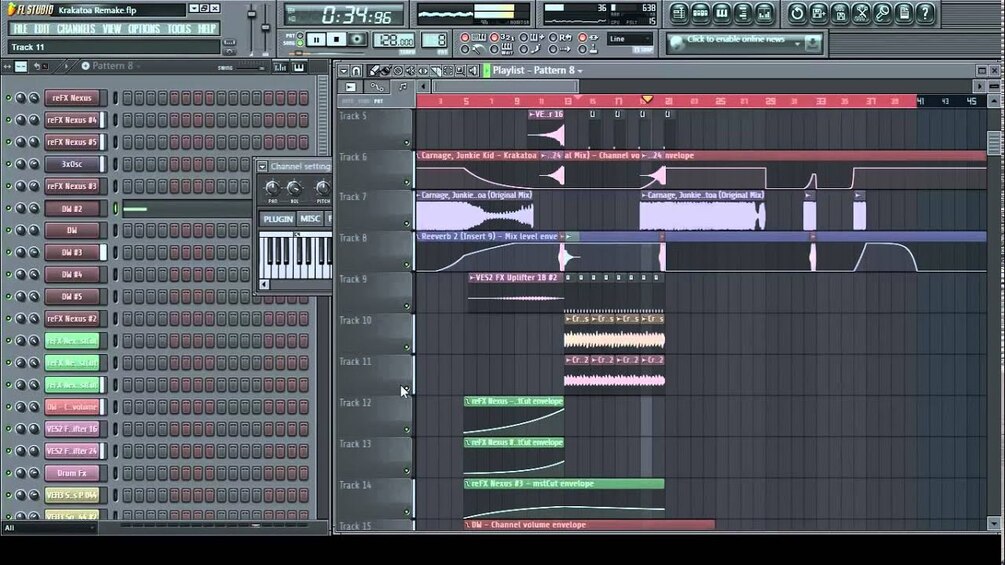Select the Zoom tool in Playlist toolbar
The image size is (1005, 565).
point(460,70)
